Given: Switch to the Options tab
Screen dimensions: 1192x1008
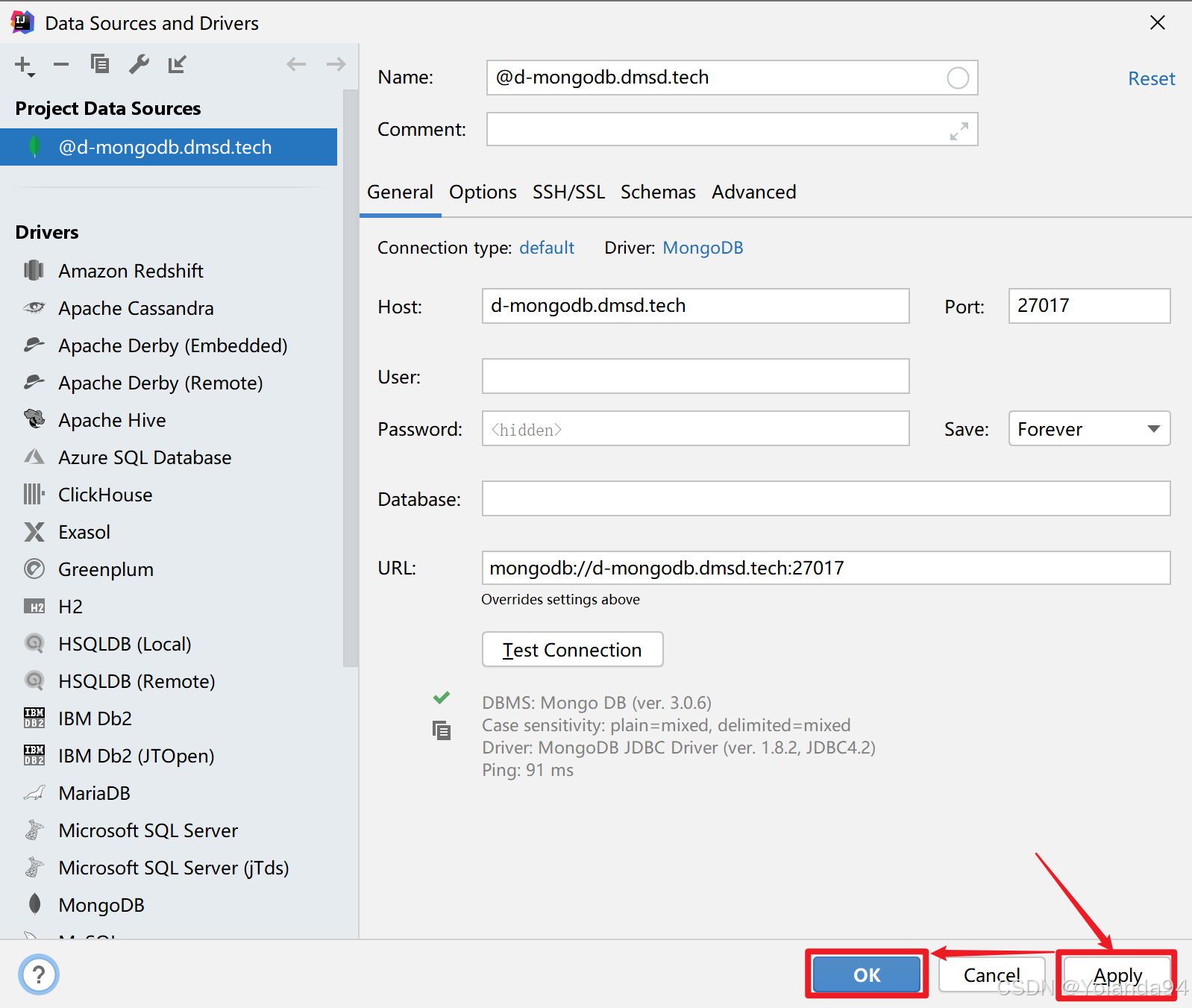Looking at the screenshot, I should [483, 192].
